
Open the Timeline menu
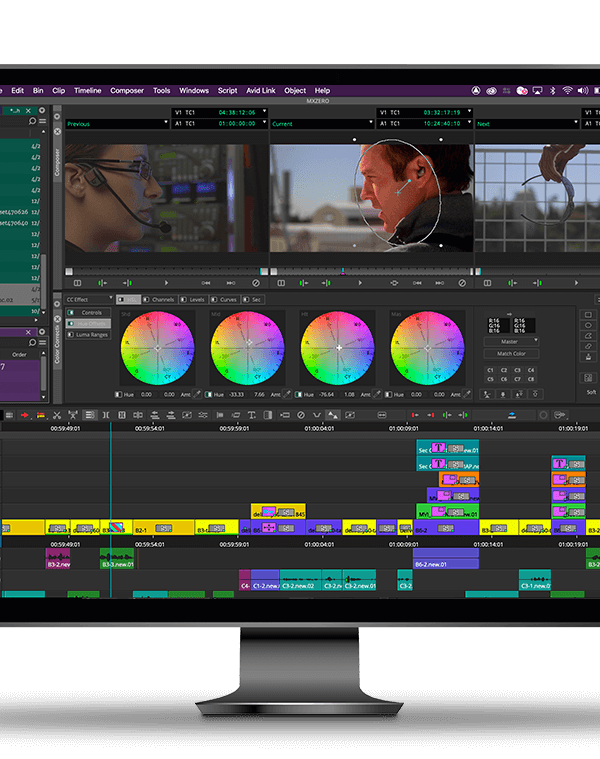[88, 91]
